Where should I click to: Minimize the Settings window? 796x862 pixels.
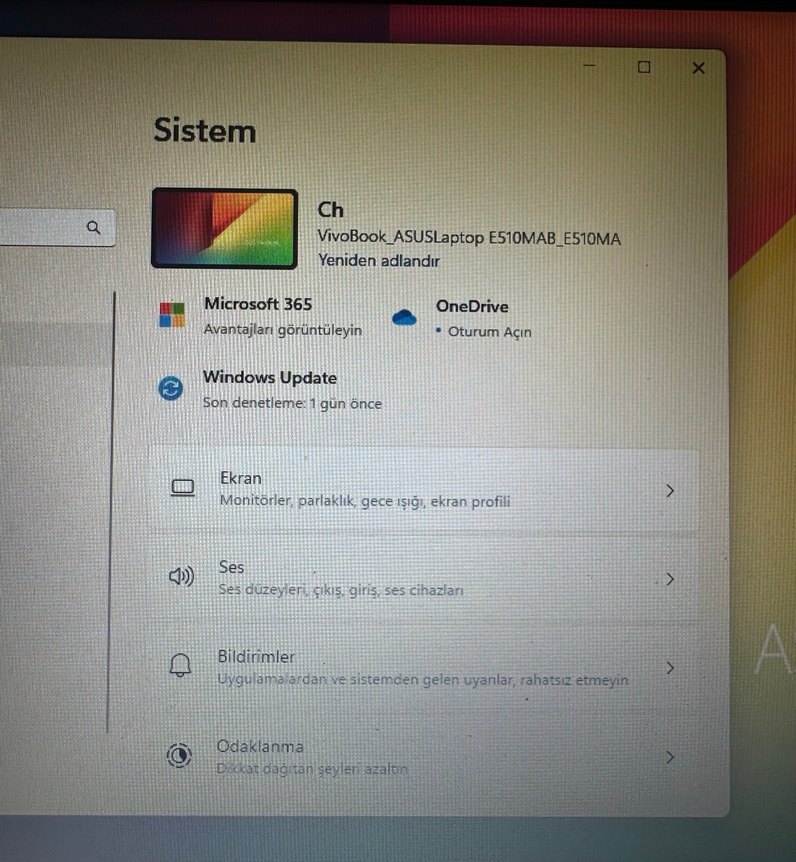589,66
